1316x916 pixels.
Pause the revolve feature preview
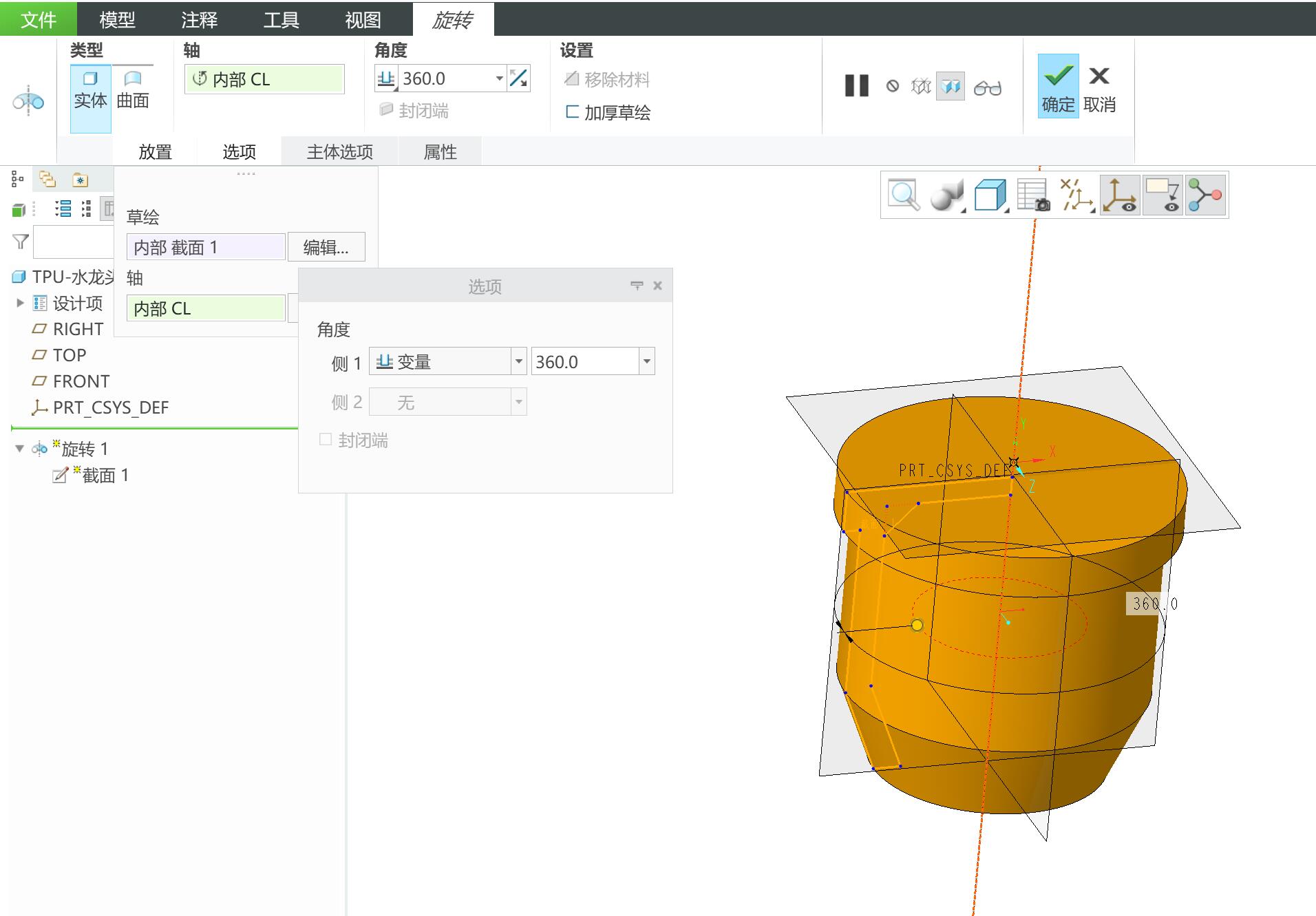point(857,86)
